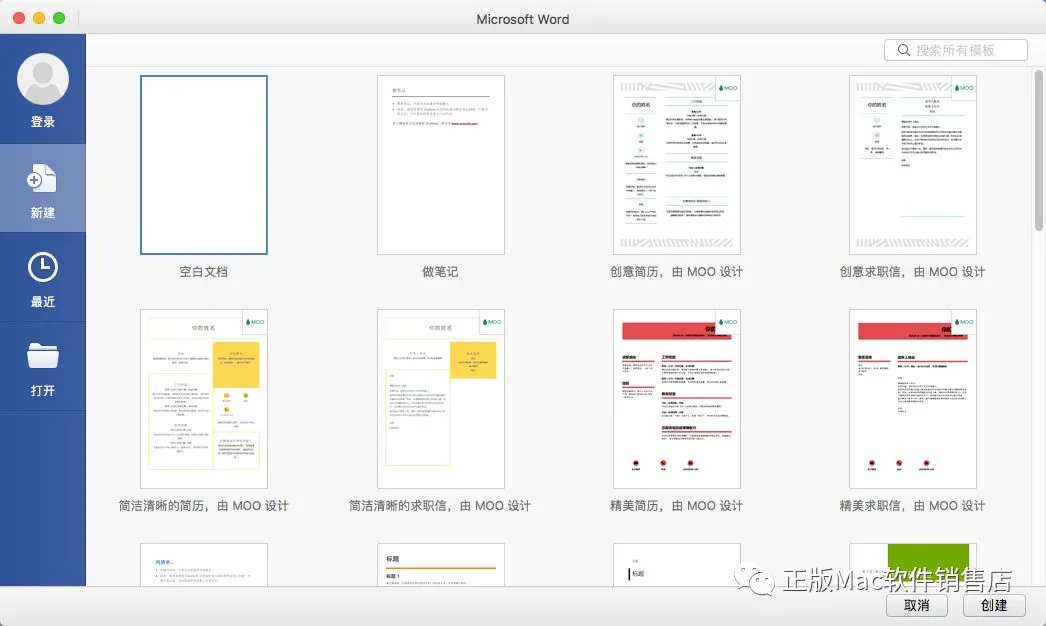Screen dimensions: 1046x626
Task: Select the 简洁清晰的求职信 template thumbnail
Action: (x=440, y=398)
